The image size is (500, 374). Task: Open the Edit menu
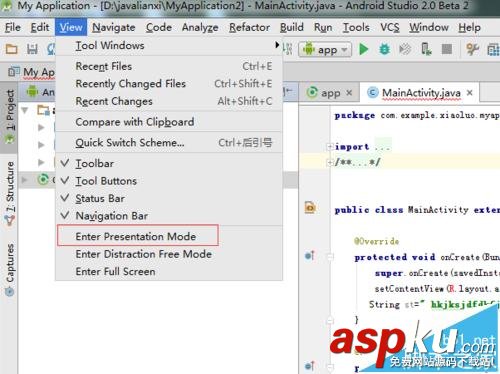click(x=40, y=27)
